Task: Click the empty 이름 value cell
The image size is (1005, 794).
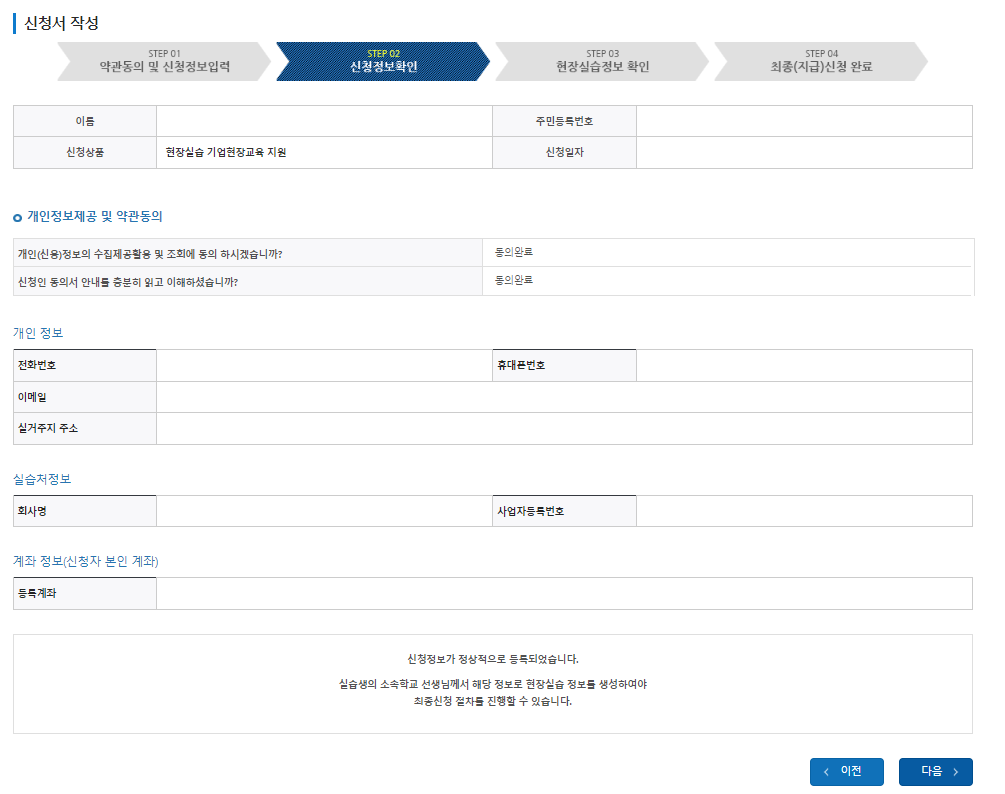Action: pos(324,121)
